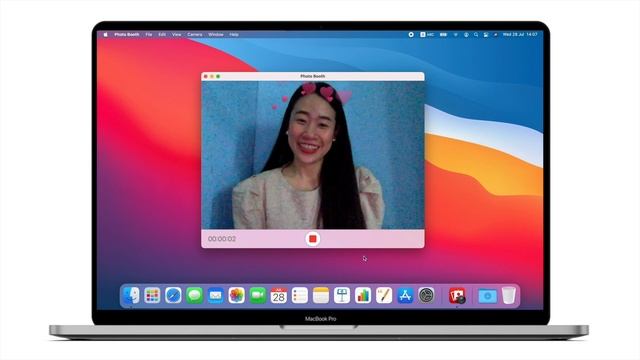This screenshot has width=640, height=360.
Task: Close the Photo Booth window
Action: (x=206, y=76)
